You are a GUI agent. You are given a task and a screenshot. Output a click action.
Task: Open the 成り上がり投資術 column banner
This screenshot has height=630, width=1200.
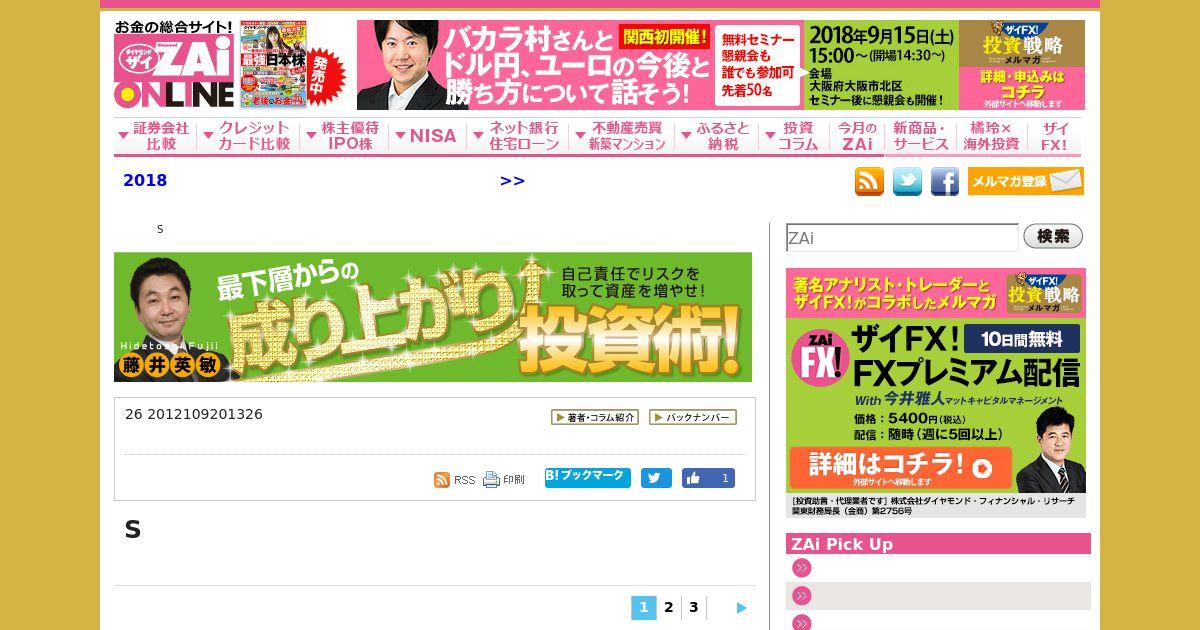pos(433,317)
